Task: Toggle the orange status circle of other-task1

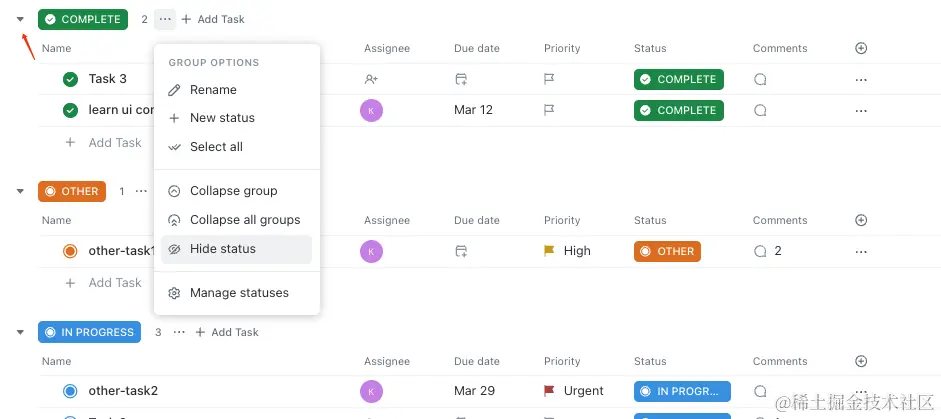Action: pyautogui.click(x=70, y=251)
